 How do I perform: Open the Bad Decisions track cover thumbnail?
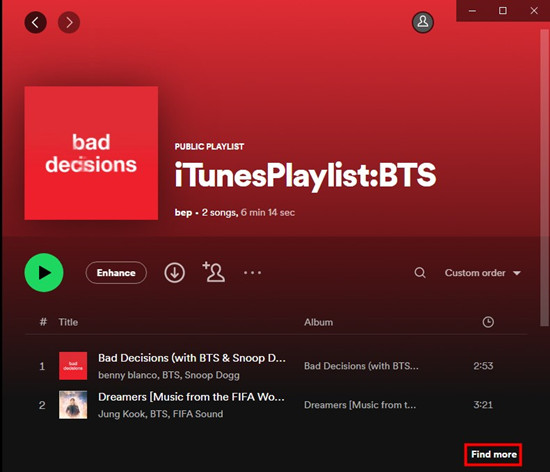[x=73, y=366]
